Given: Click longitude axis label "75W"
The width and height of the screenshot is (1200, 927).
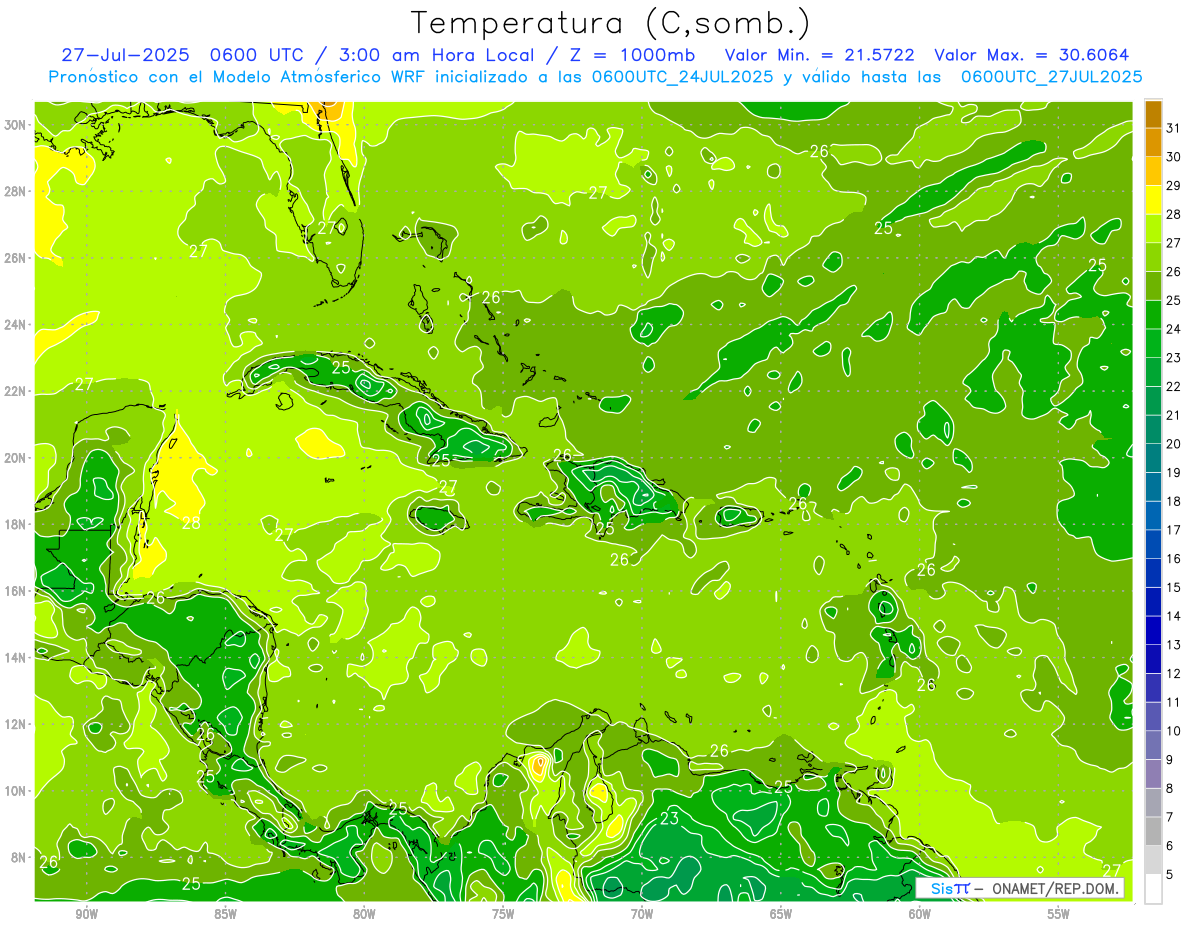Looking at the screenshot, I should pyautogui.click(x=503, y=914).
